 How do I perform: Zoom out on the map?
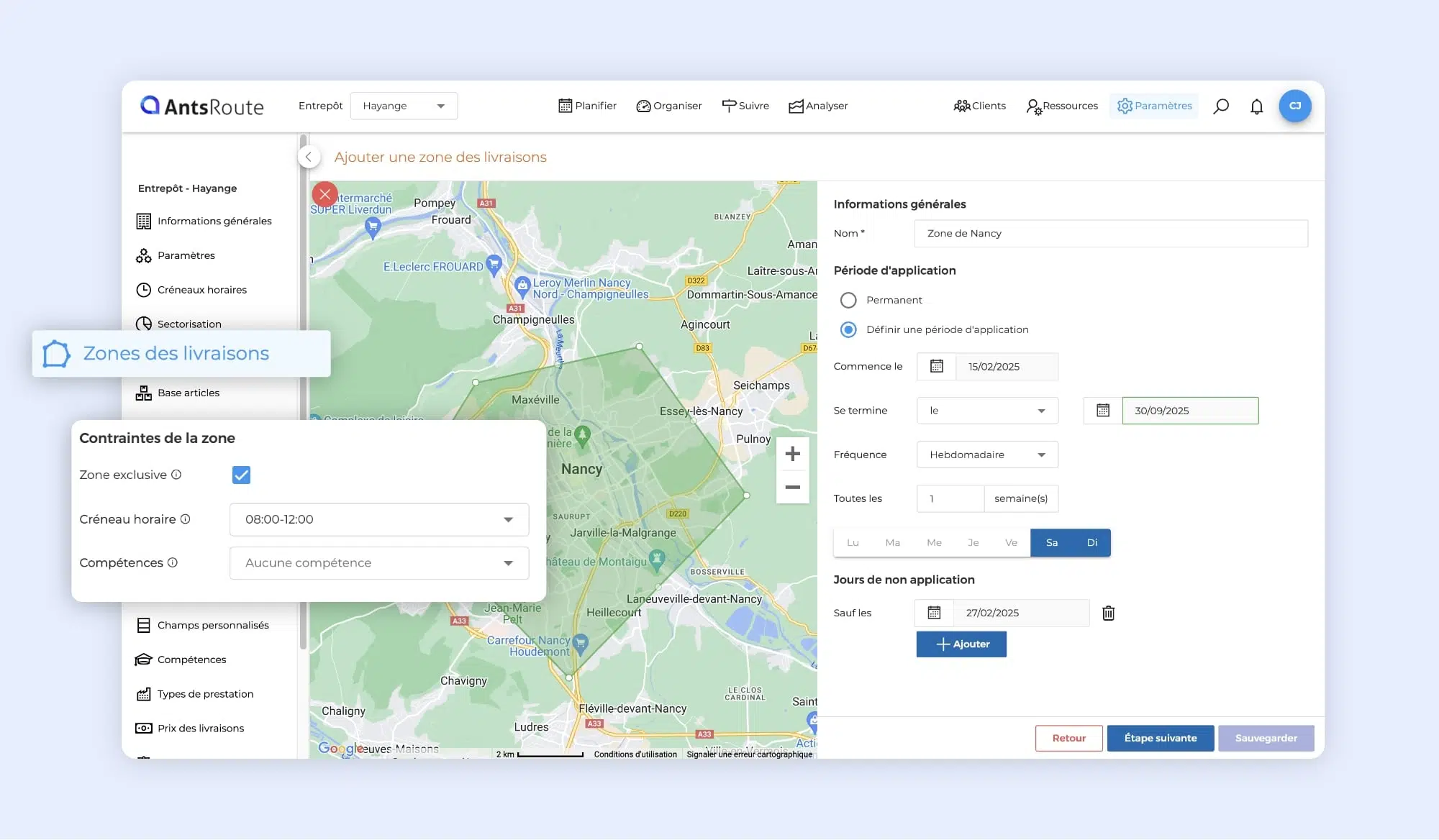coord(792,487)
